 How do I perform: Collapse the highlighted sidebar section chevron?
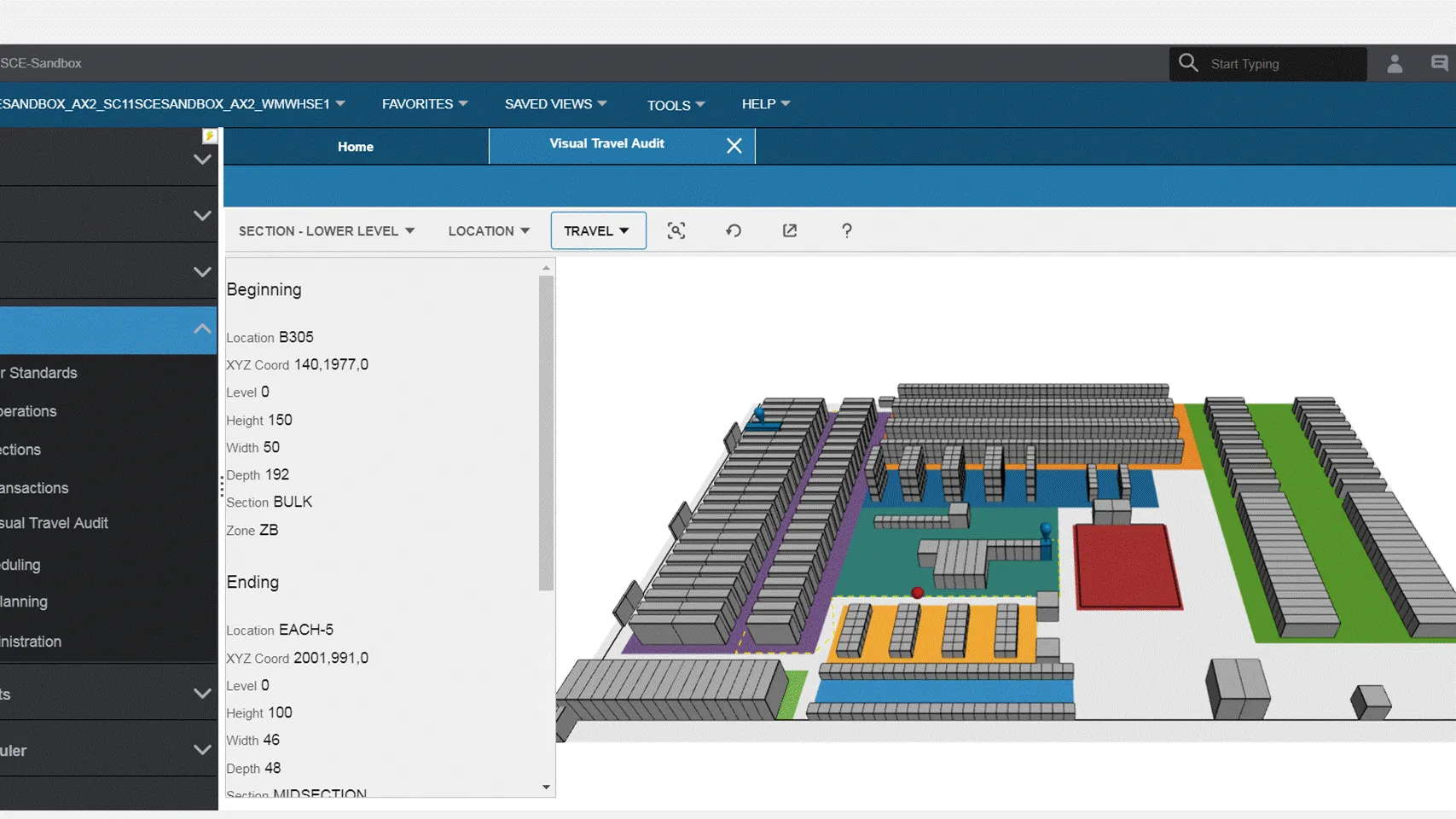click(202, 328)
